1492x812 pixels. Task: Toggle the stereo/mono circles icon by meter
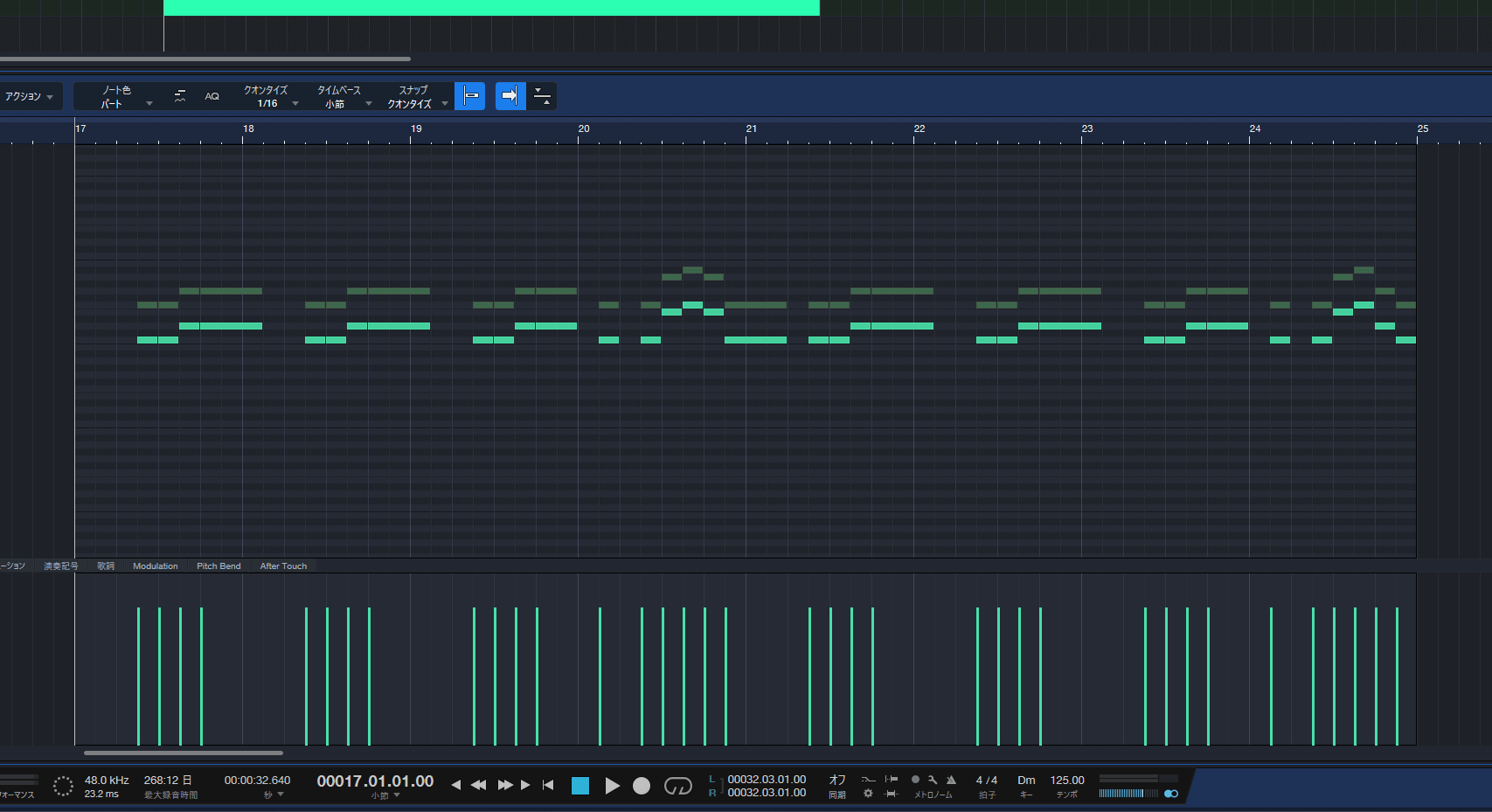(x=1171, y=794)
